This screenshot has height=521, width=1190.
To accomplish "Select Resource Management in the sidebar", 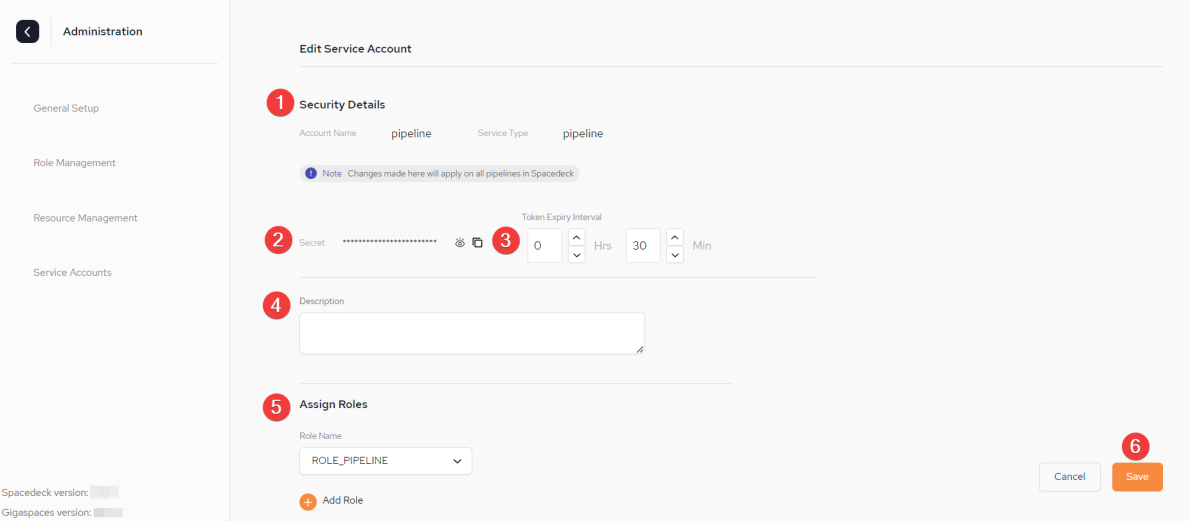I will click(x=85, y=217).
